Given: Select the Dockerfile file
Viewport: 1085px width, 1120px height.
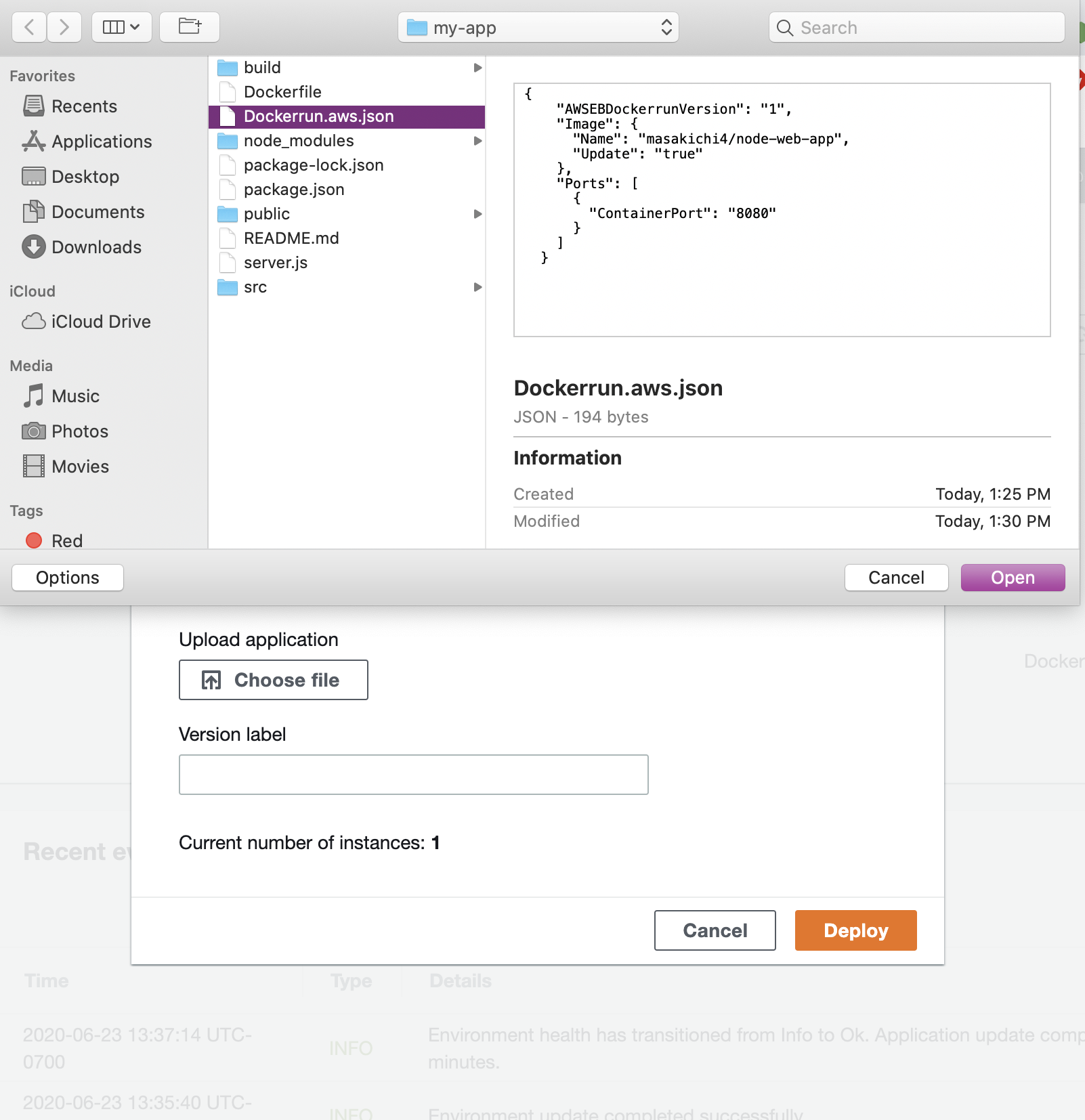Looking at the screenshot, I should tap(282, 92).
